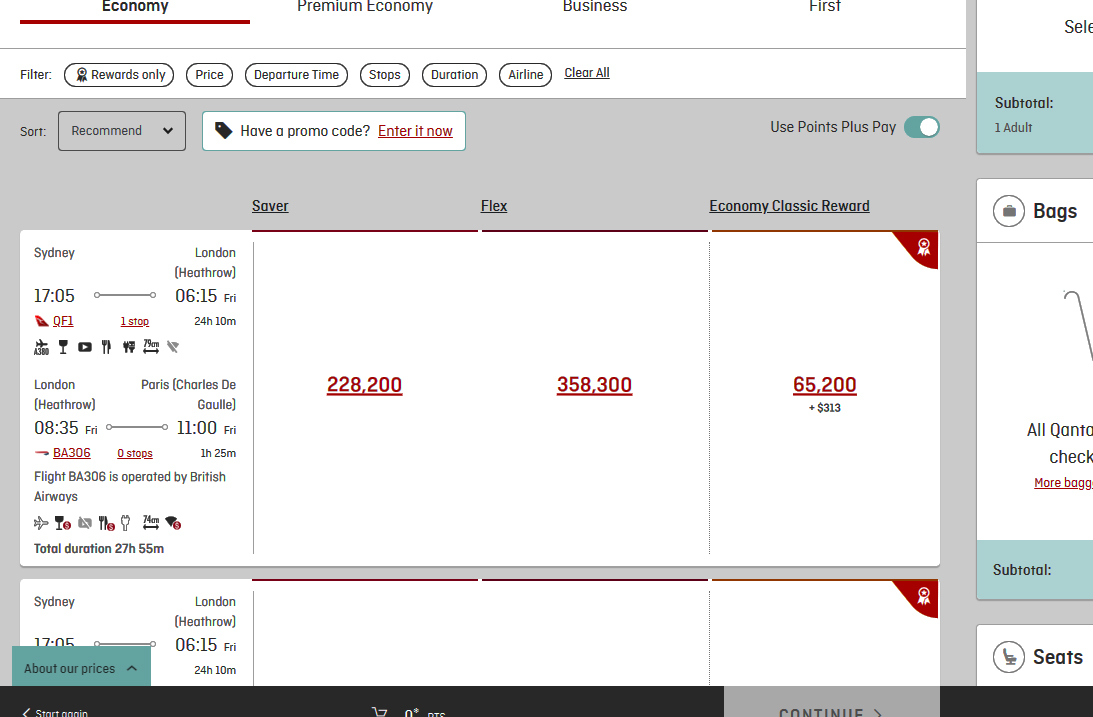Click the power outlet icon for BA306
This screenshot has width=1093, height=717.
click(126, 522)
